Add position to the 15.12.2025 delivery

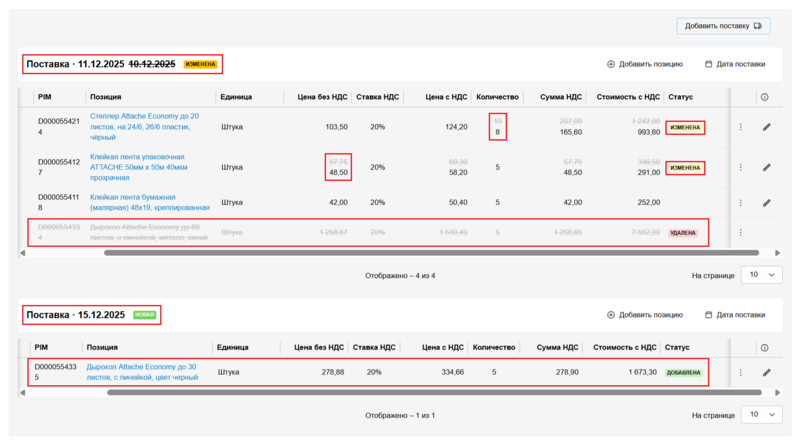[644, 315]
